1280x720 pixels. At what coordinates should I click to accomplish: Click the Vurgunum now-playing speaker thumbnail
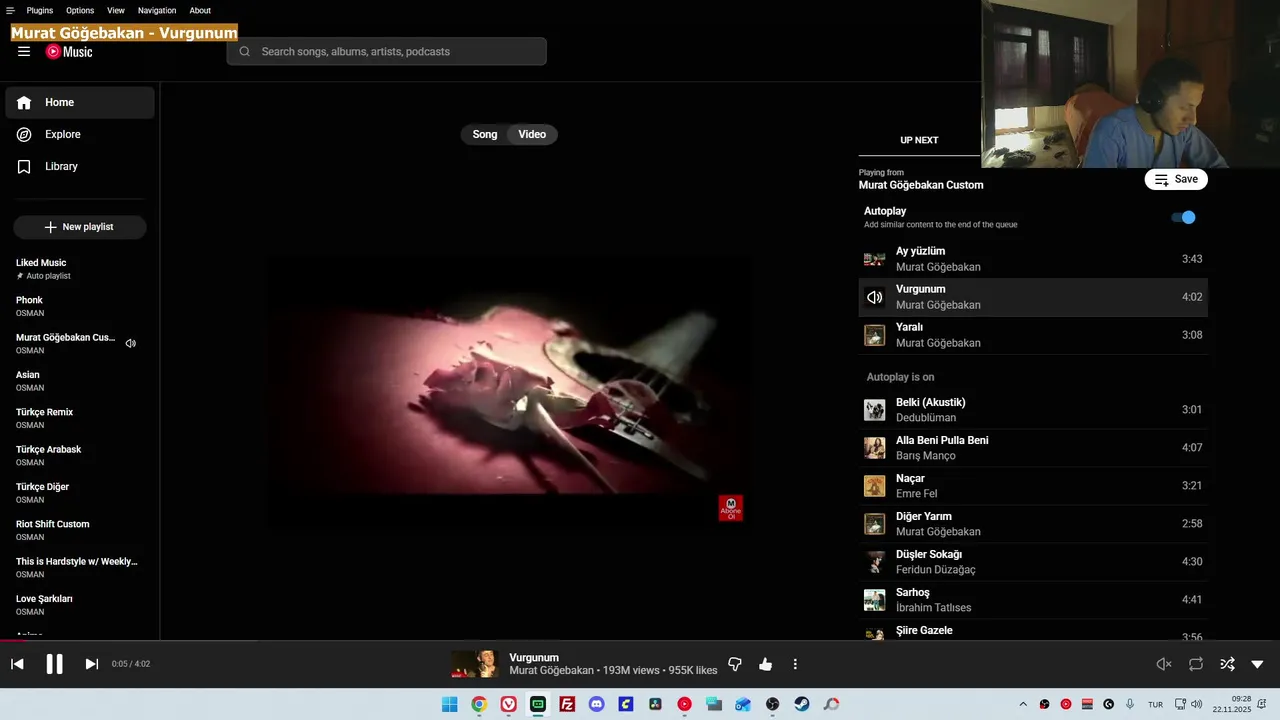[x=875, y=297]
